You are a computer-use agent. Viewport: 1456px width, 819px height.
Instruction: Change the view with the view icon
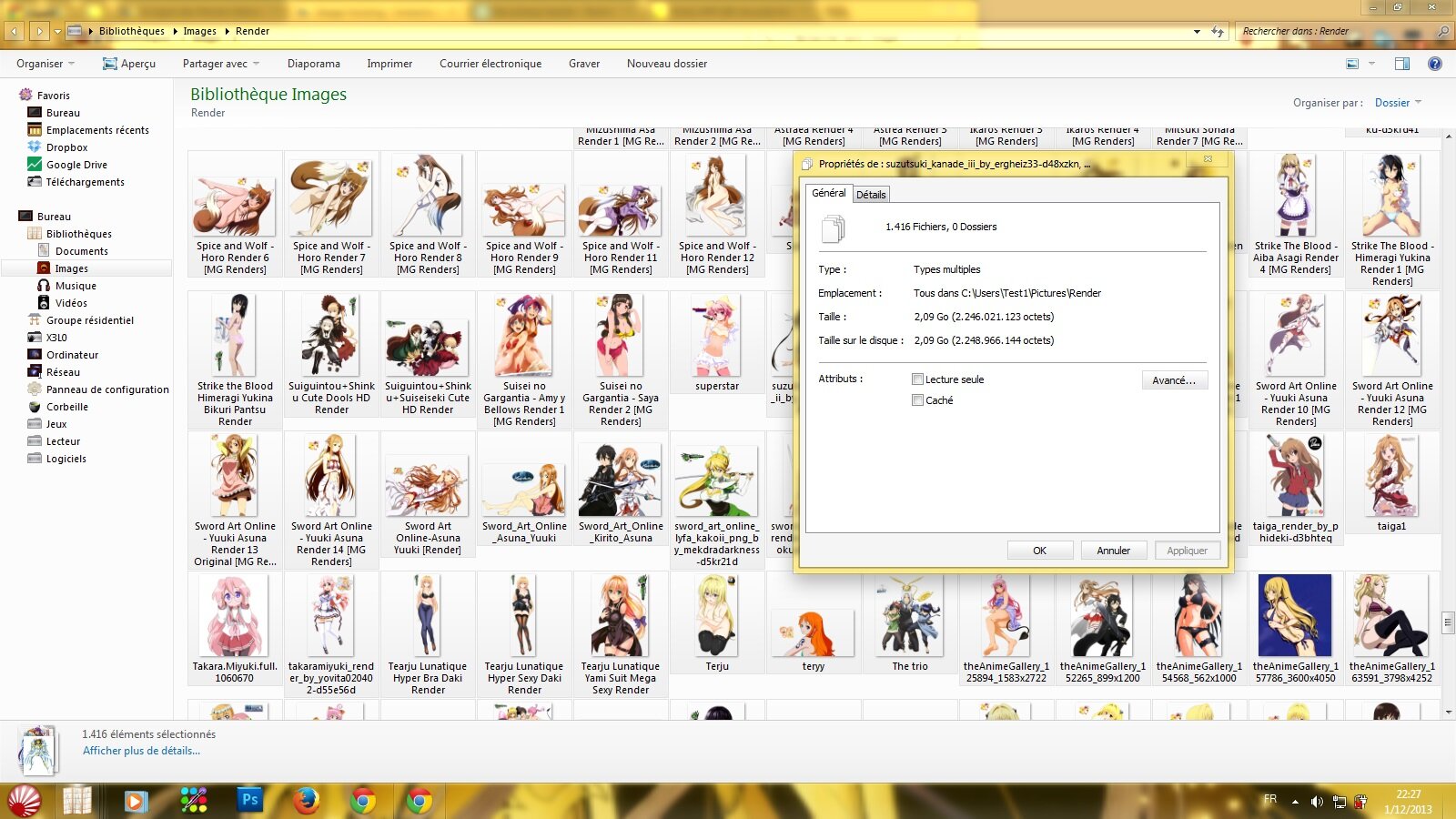click(x=1352, y=64)
